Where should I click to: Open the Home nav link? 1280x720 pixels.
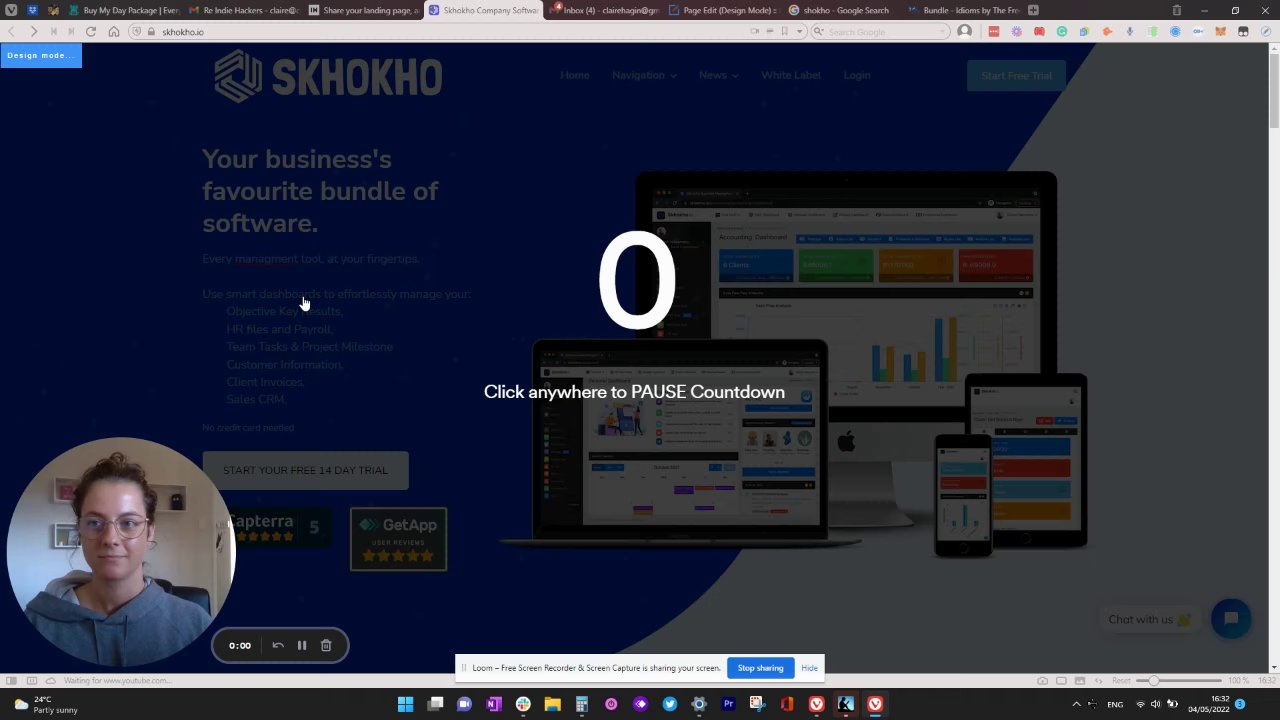(x=574, y=75)
